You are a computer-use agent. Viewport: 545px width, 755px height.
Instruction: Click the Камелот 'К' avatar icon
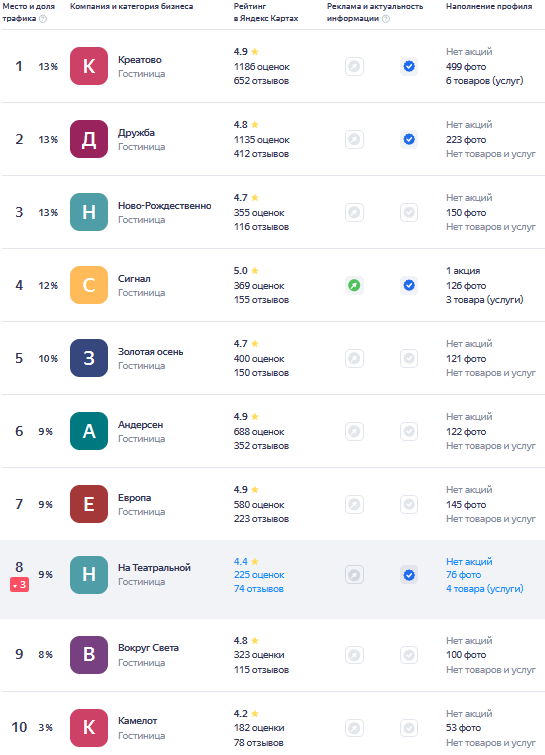pos(89,728)
